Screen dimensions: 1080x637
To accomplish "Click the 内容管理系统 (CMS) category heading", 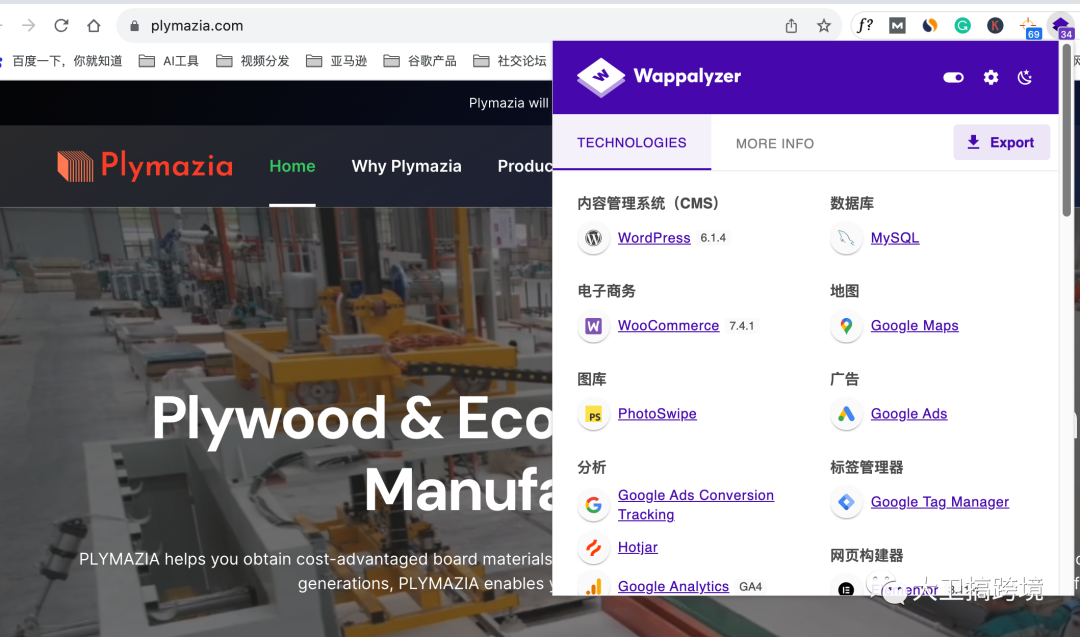I will pyautogui.click(x=649, y=203).
